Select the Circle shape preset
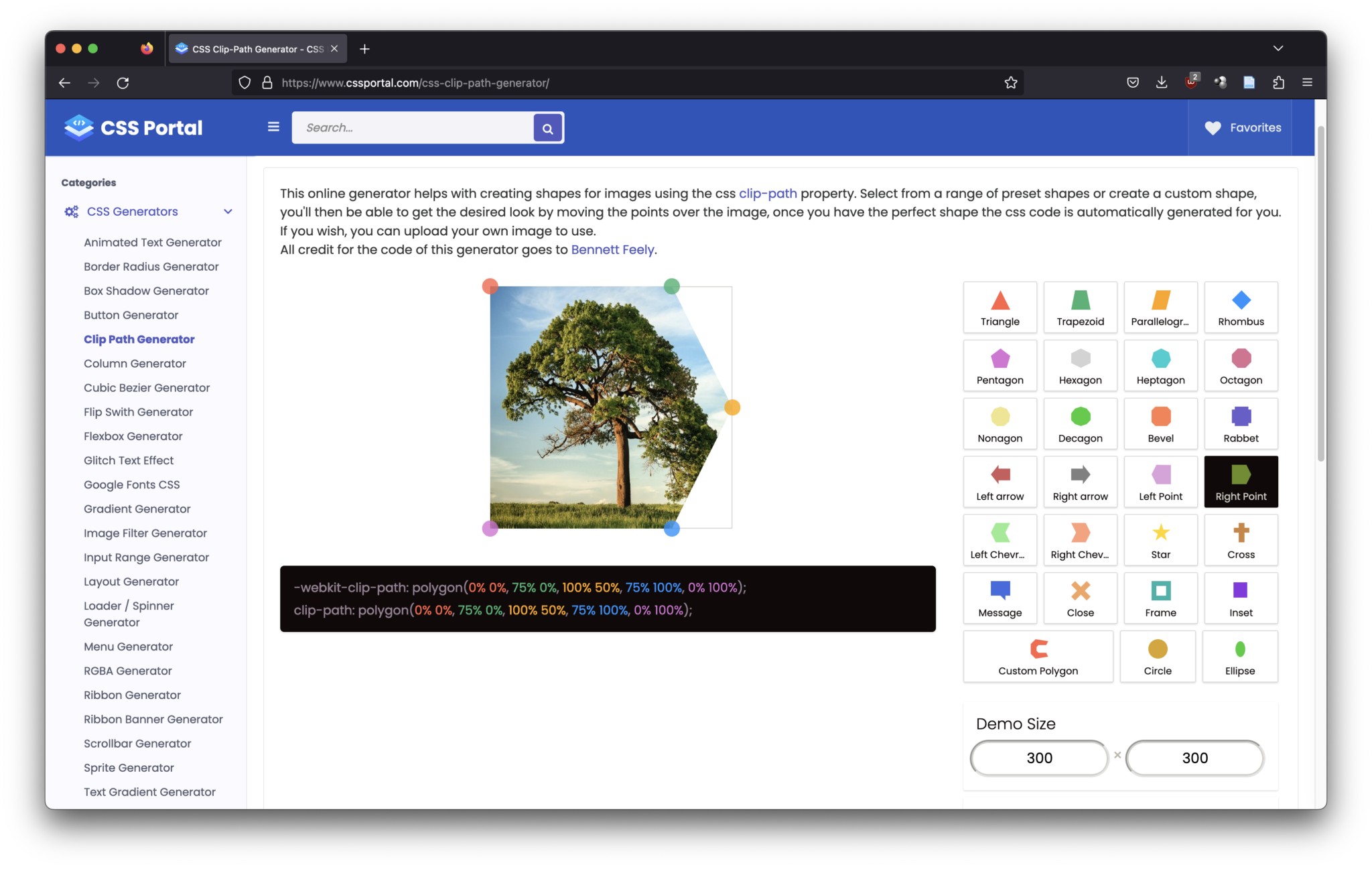1372x869 pixels. coord(1157,657)
